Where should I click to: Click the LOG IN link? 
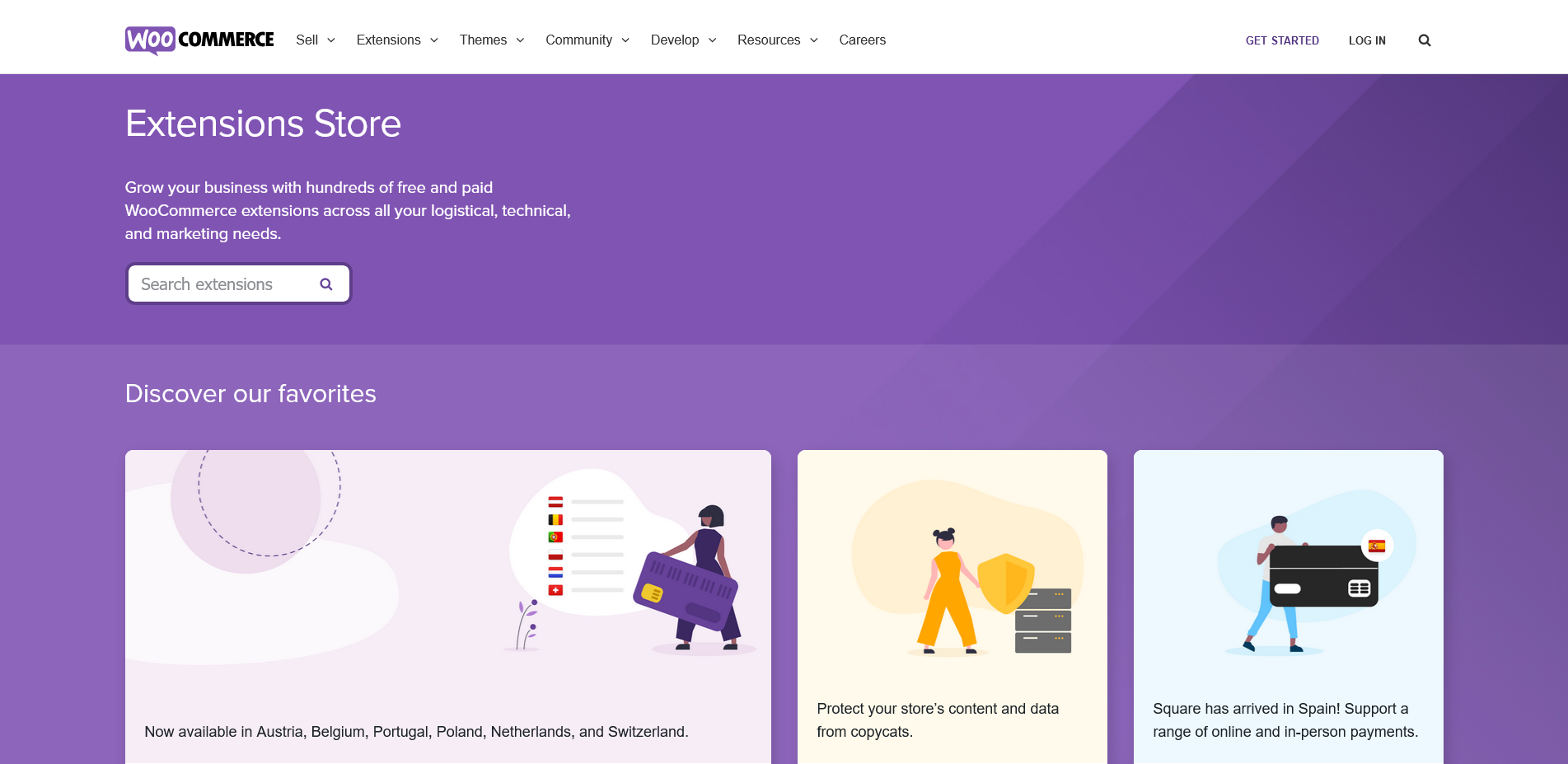[x=1367, y=40]
